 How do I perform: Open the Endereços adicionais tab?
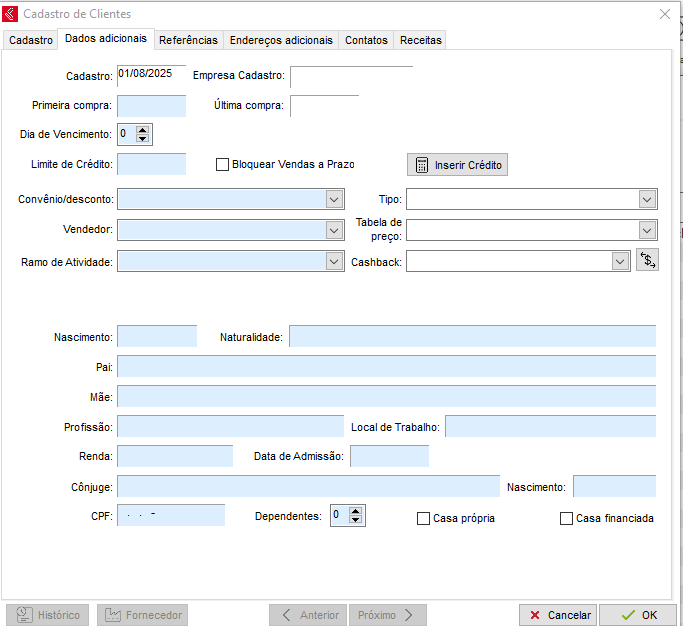[281, 40]
